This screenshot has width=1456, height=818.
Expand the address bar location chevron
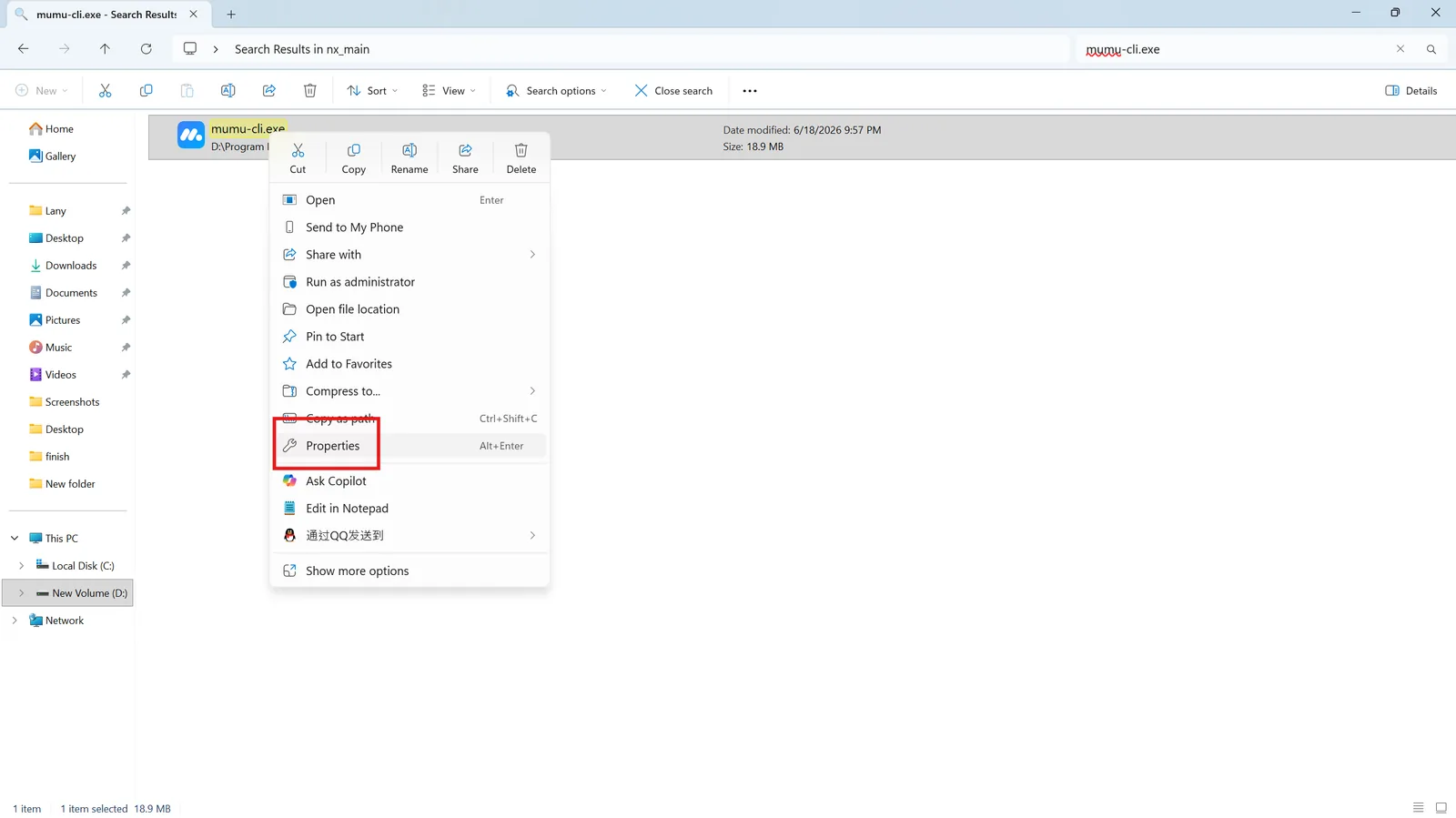point(216,49)
